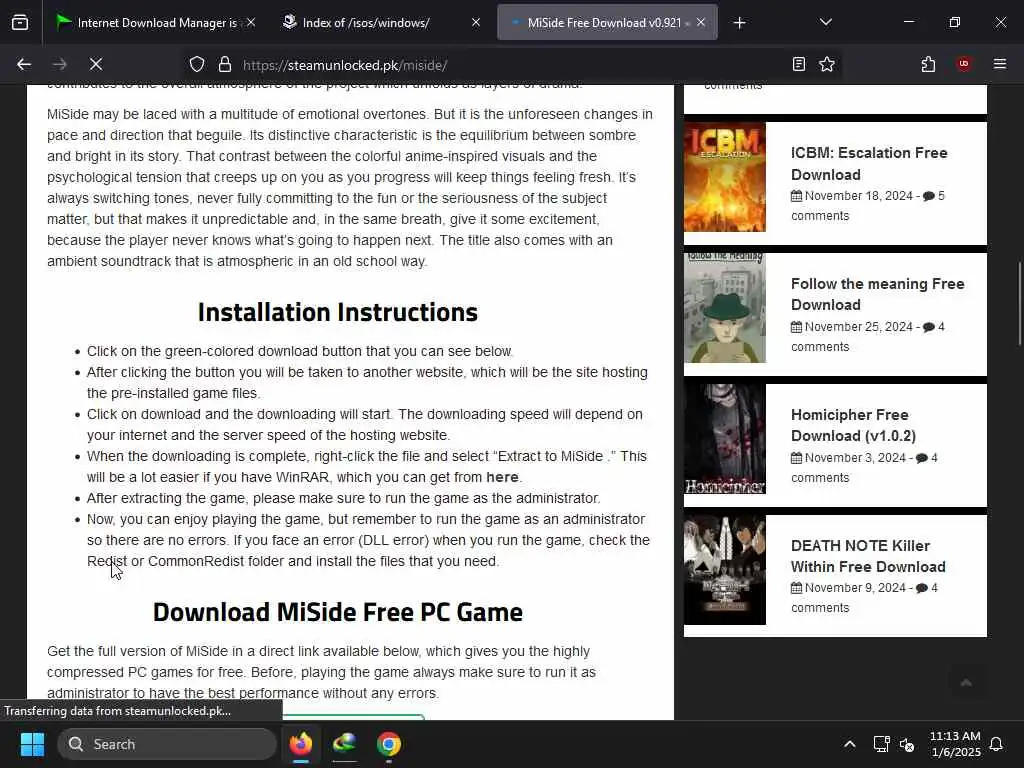1024x768 pixels.
Task: Follow the WinRAR 'here' link
Action: point(502,477)
